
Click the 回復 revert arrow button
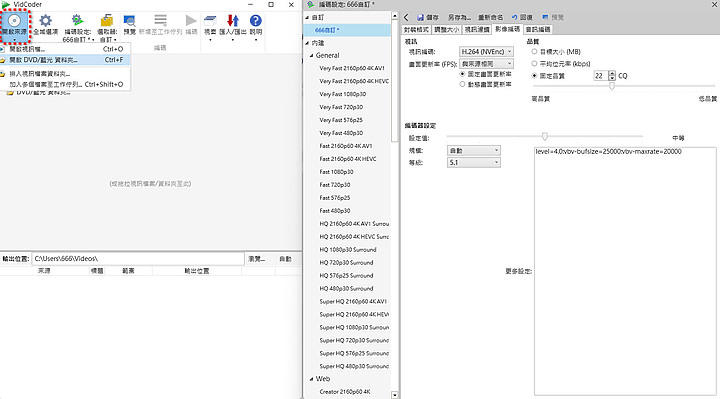click(522, 17)
